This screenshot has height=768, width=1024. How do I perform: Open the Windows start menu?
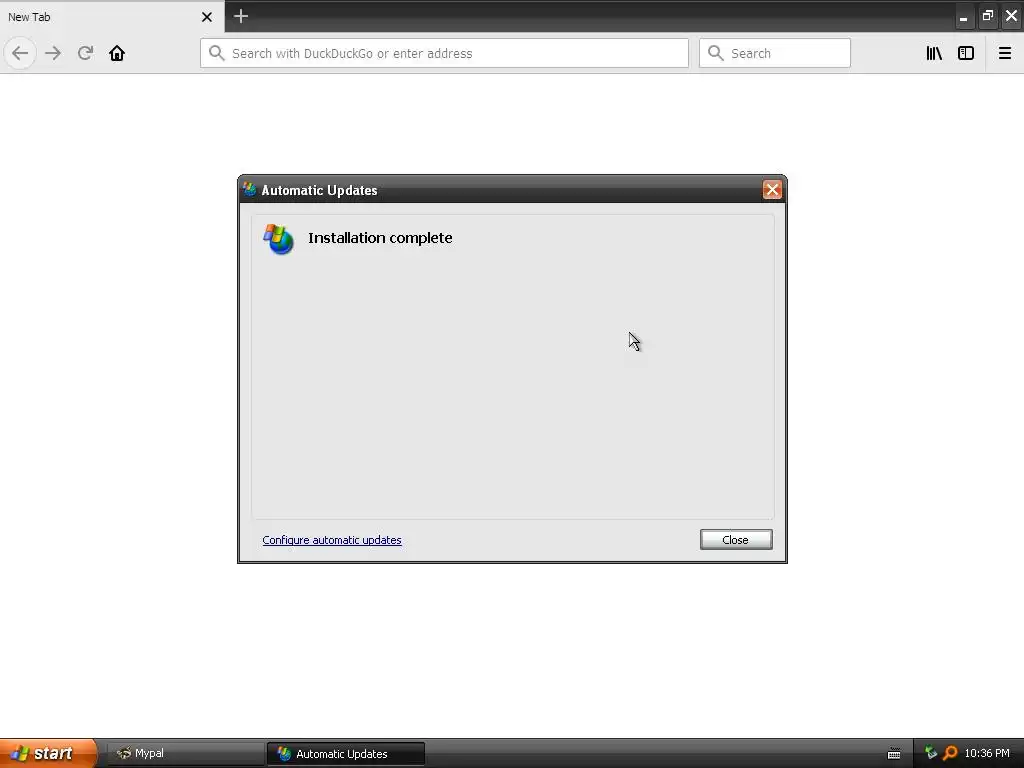(x=48, y=753)
